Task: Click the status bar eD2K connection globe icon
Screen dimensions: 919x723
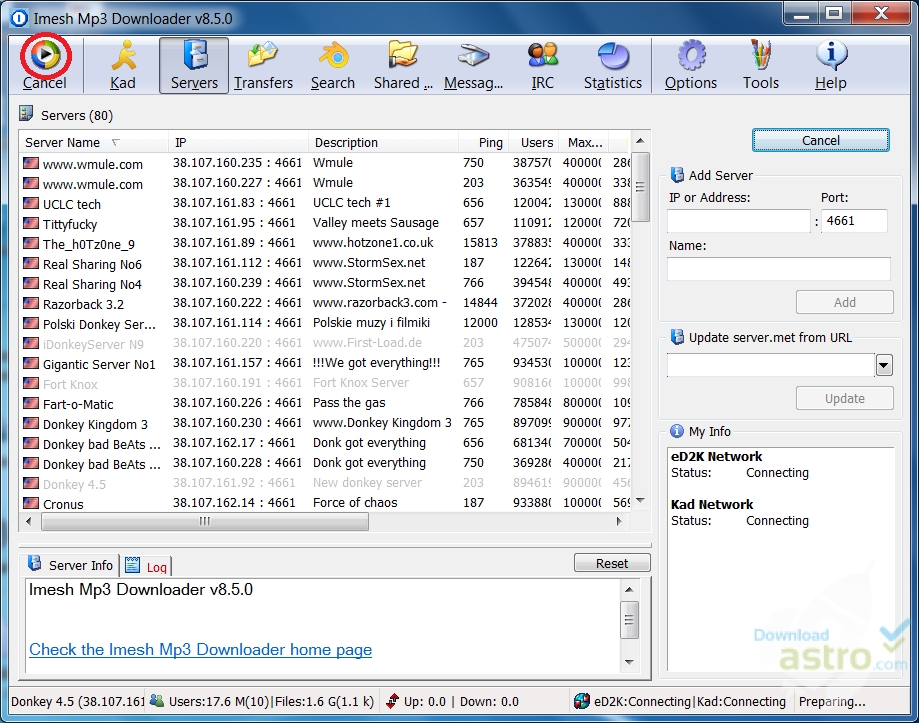Action: tap(581, 701)
